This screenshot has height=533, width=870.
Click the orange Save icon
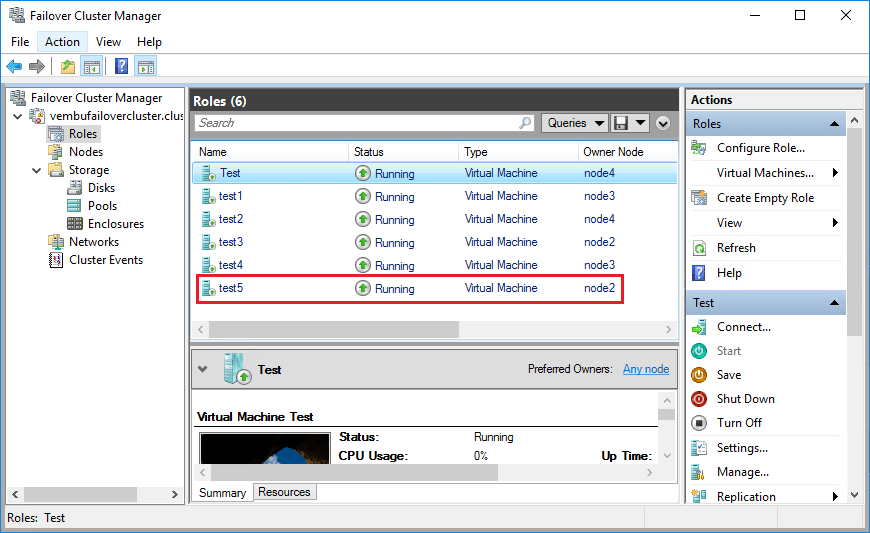point(699,375)
